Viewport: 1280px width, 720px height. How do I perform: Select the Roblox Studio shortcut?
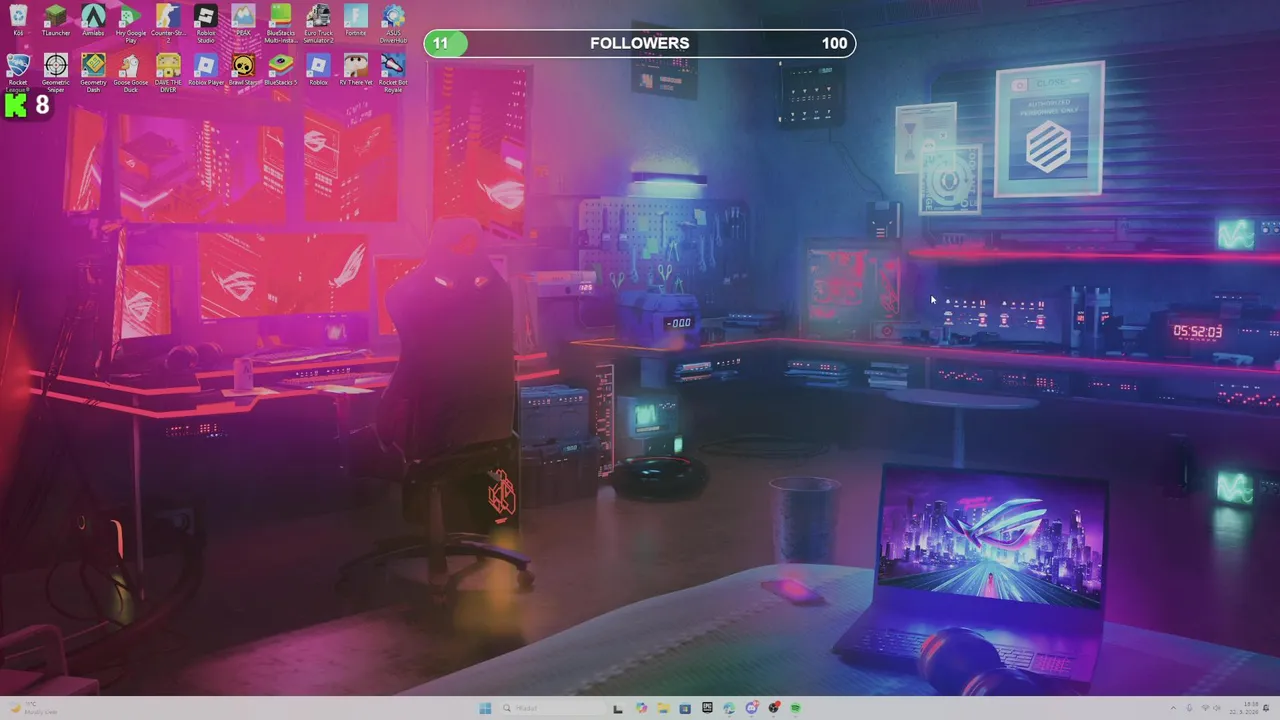[x=206, y=24]
